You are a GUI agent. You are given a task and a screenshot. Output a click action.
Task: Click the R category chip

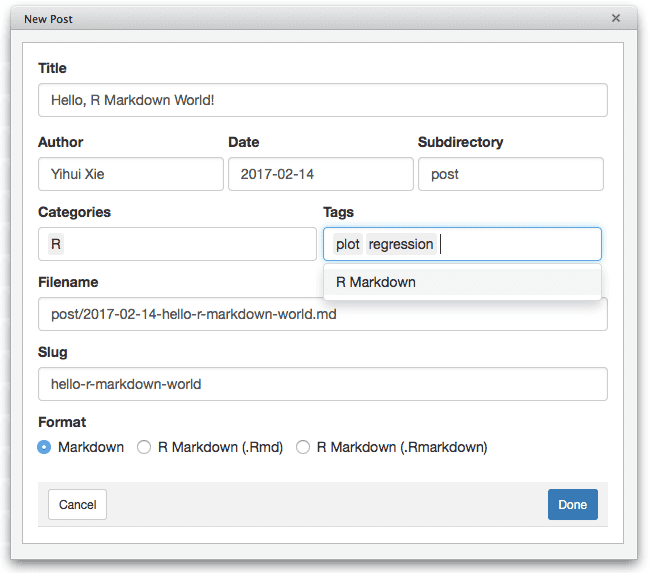coord(56,244)
